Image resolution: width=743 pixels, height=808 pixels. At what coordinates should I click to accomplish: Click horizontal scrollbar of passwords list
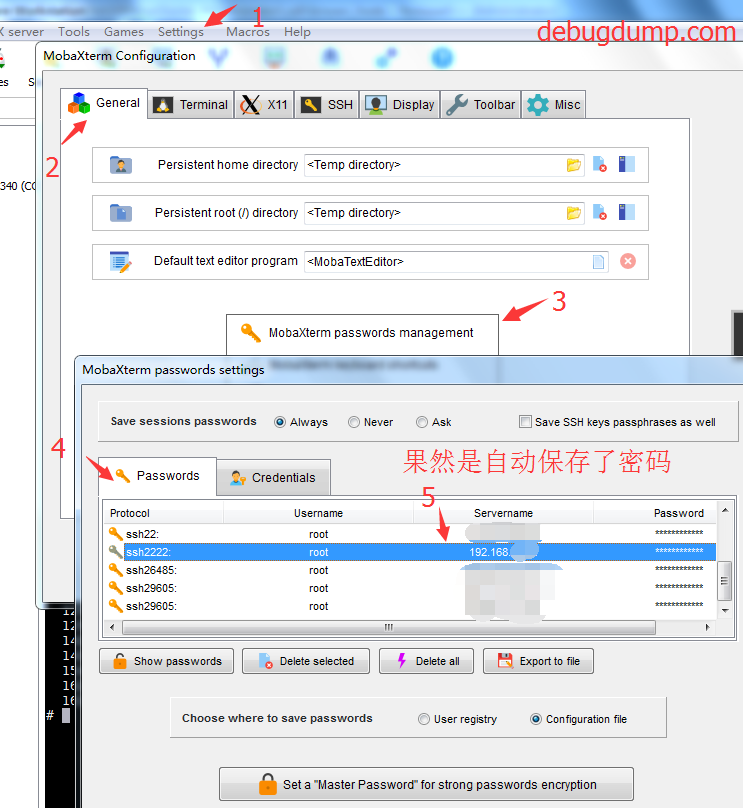389,627
